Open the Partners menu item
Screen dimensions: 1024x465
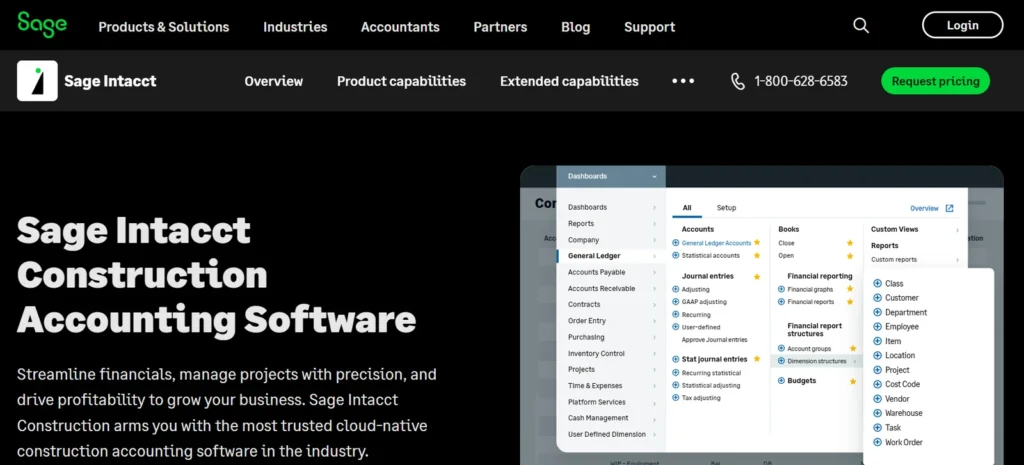[x=500, y=27]
